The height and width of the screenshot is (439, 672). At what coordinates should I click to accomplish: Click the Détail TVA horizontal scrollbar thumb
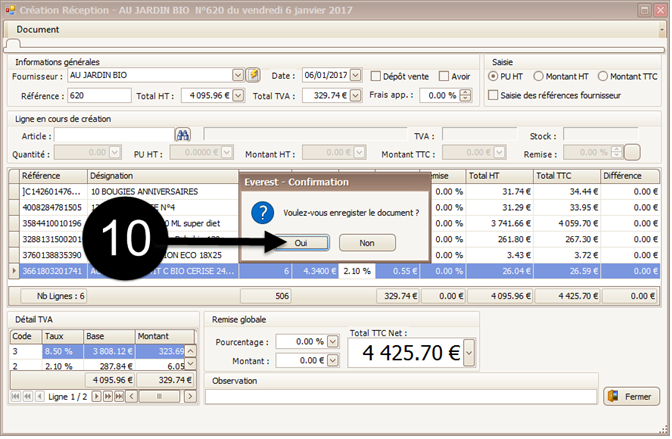(x=159, y=397)
